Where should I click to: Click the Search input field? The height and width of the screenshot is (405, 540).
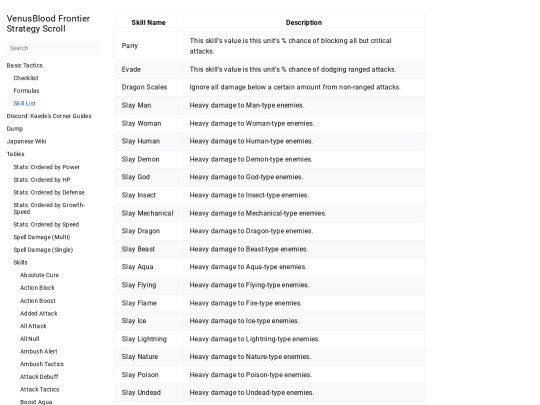pos(54,48)
